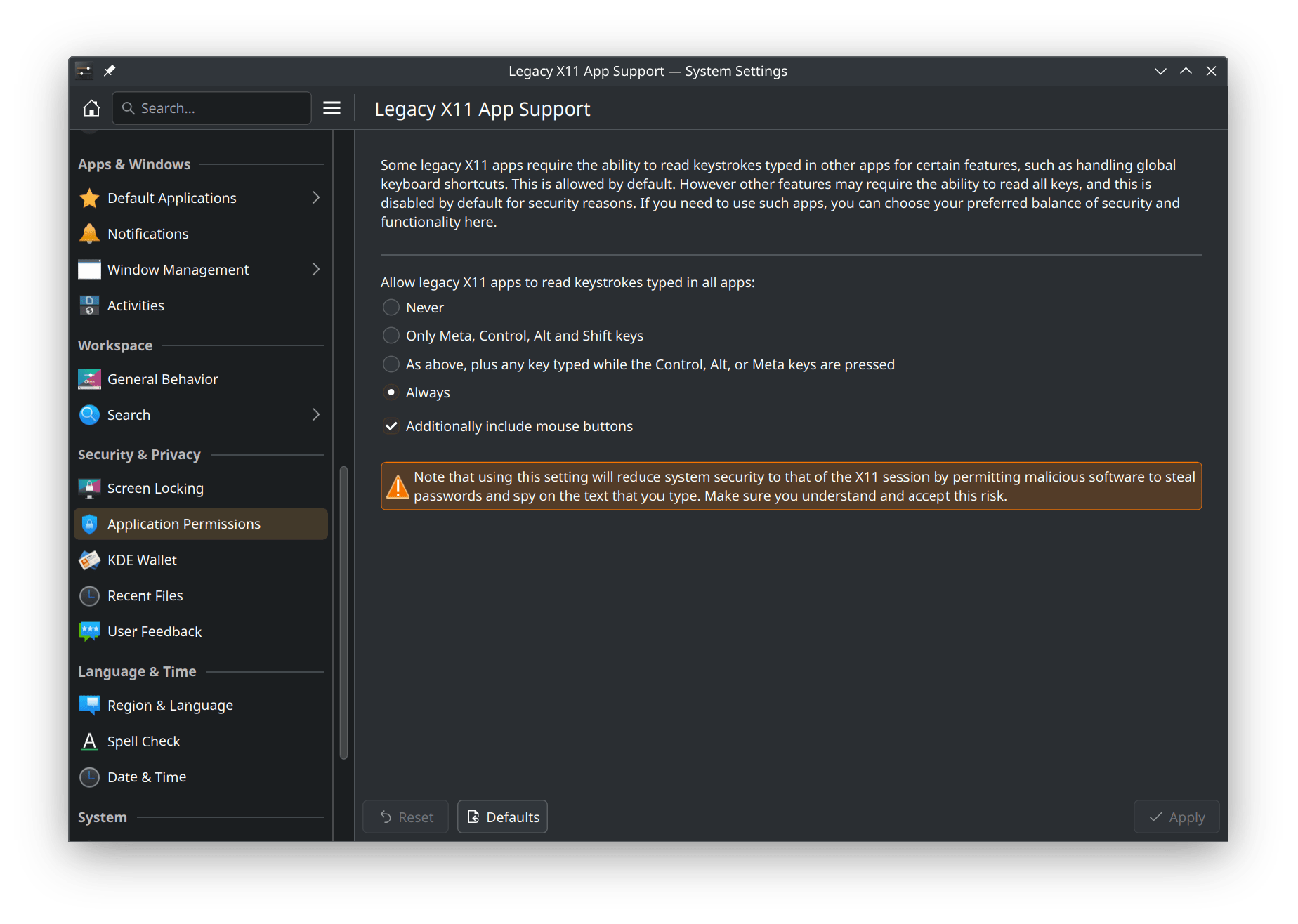Click the Notifications bell icon
Screen dimensions: 1298x924
(89, 234)
